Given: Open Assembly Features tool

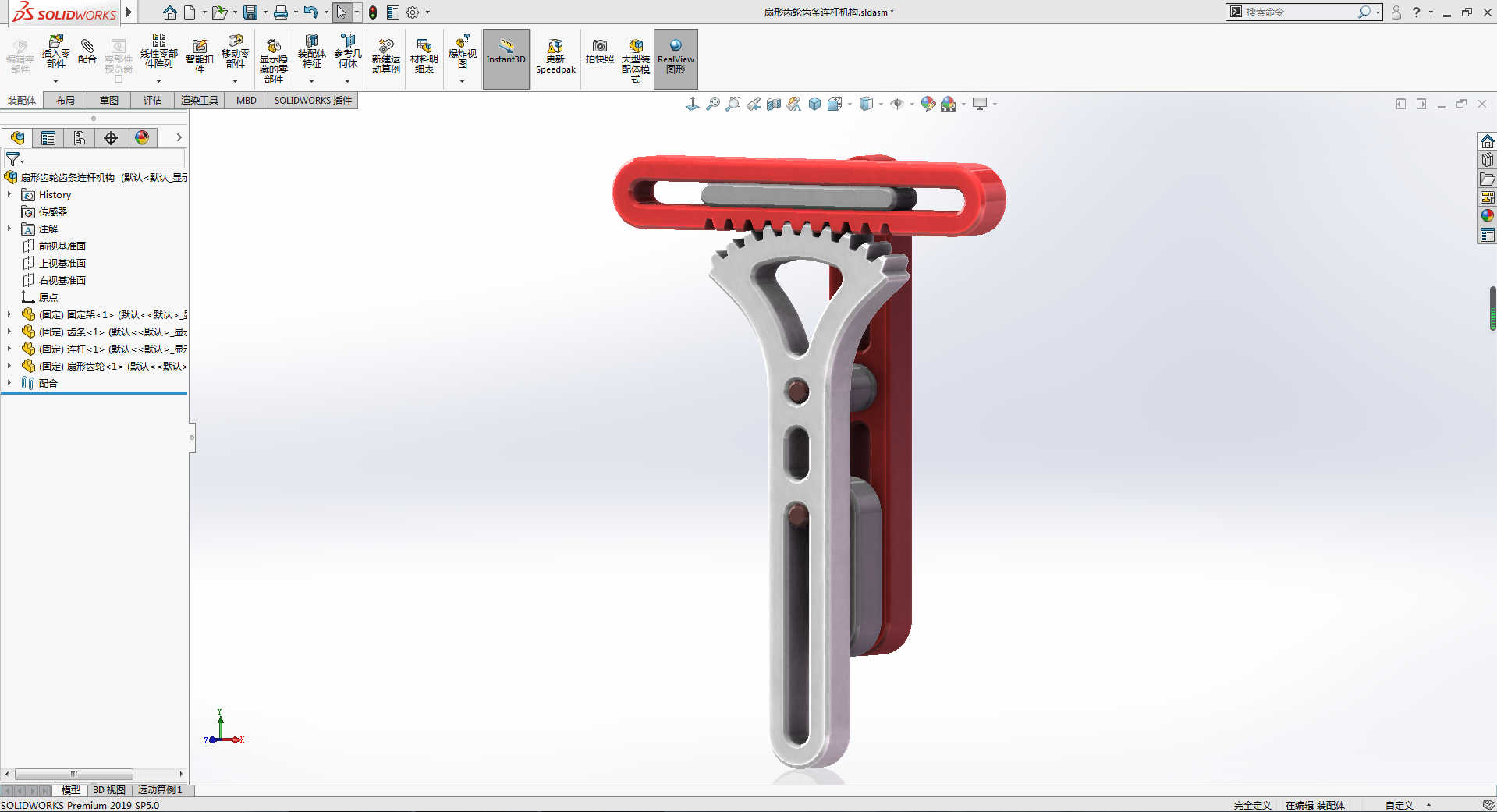Looking at the screenshot, I should click(x=311, y=52).
